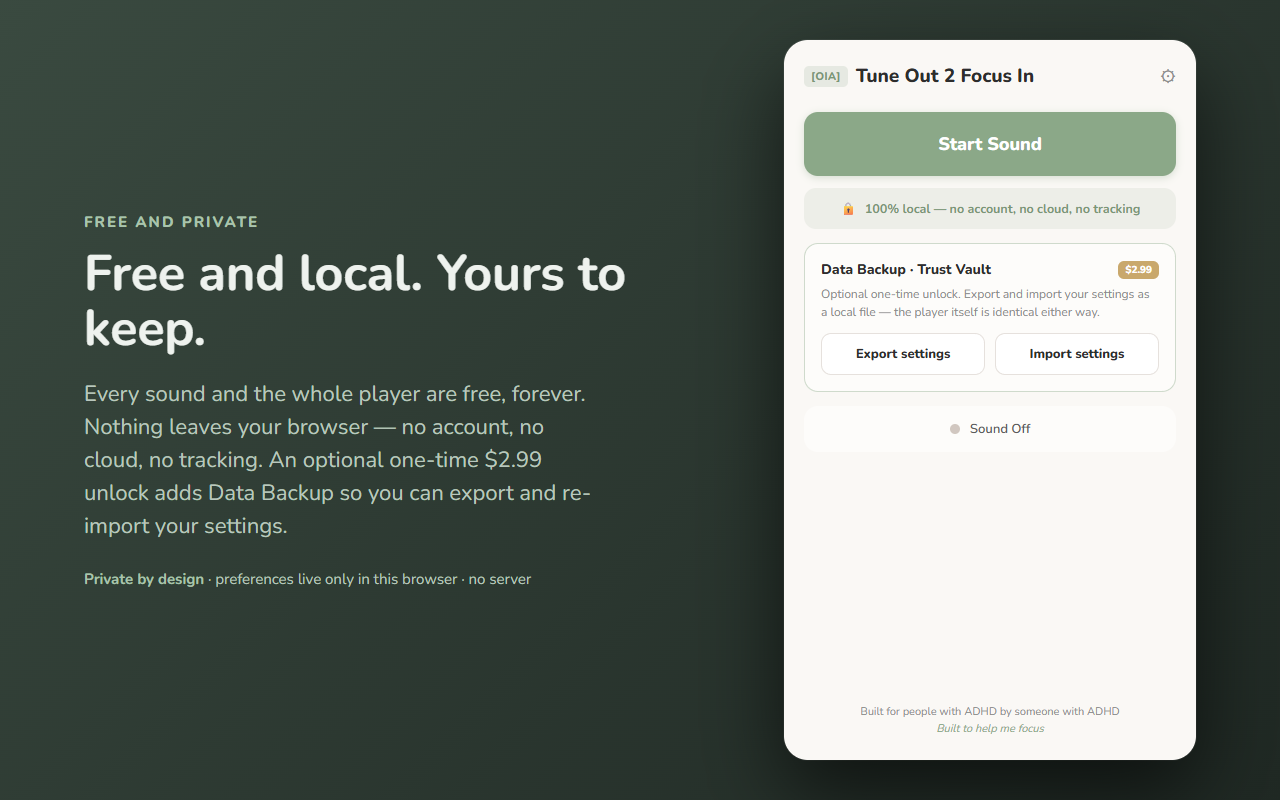Click Import settings button
The height and width of the screenshot is (800, 1280).
(x=1077, y=354)
